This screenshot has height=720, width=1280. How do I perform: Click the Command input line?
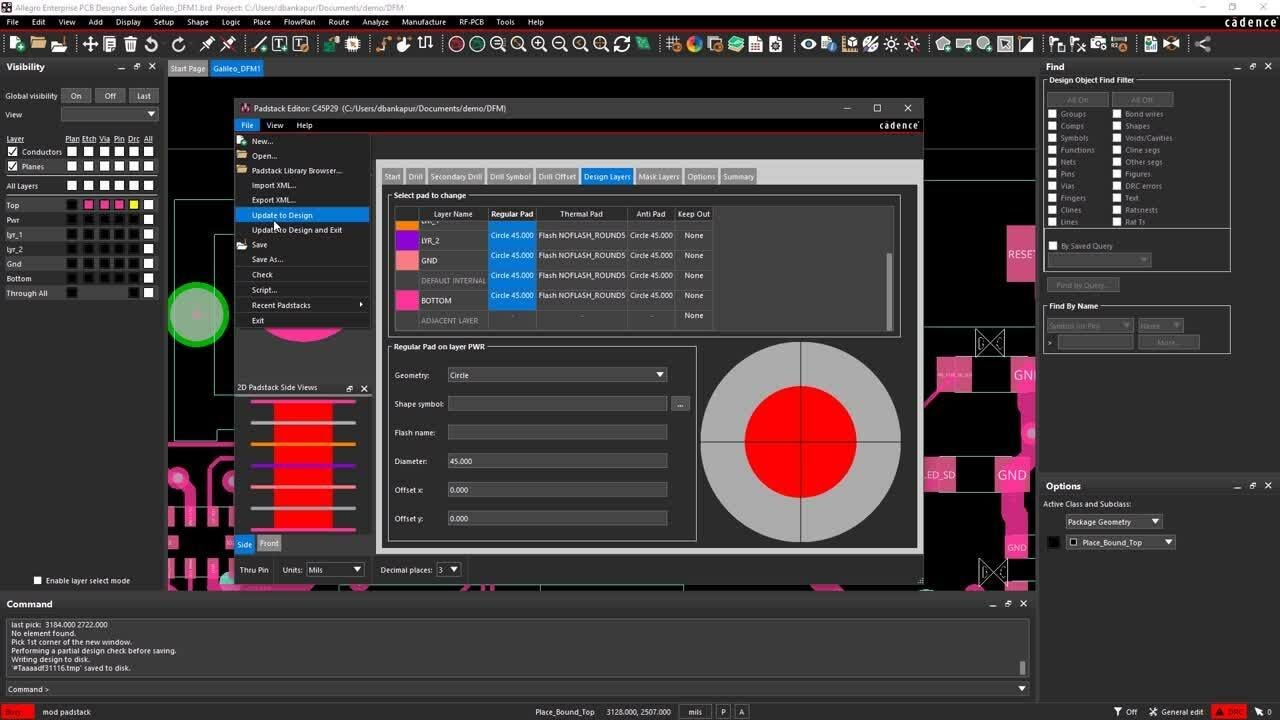click(x=530, y=689)
